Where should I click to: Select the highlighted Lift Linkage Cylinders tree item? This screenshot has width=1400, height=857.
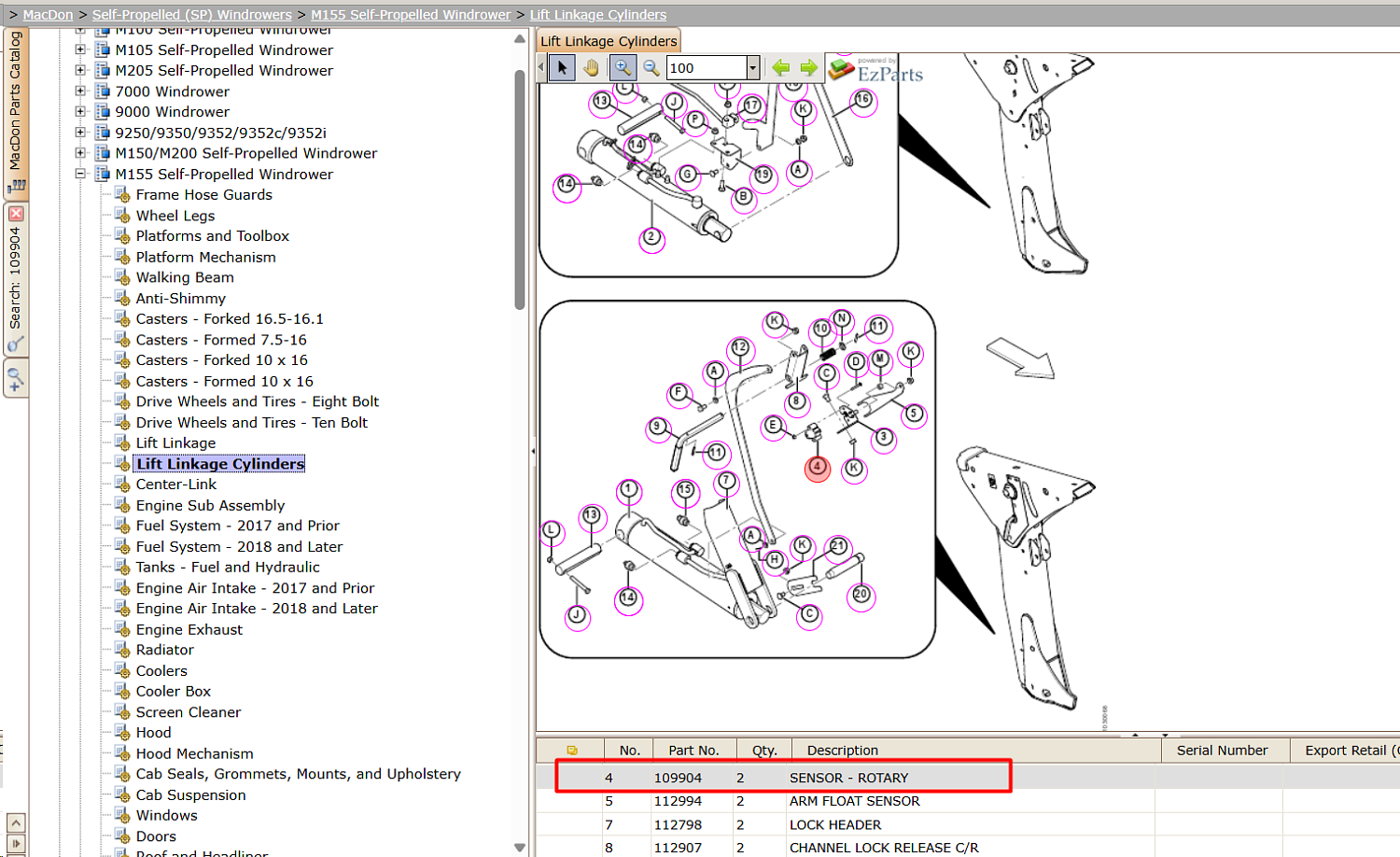point(220,464)
